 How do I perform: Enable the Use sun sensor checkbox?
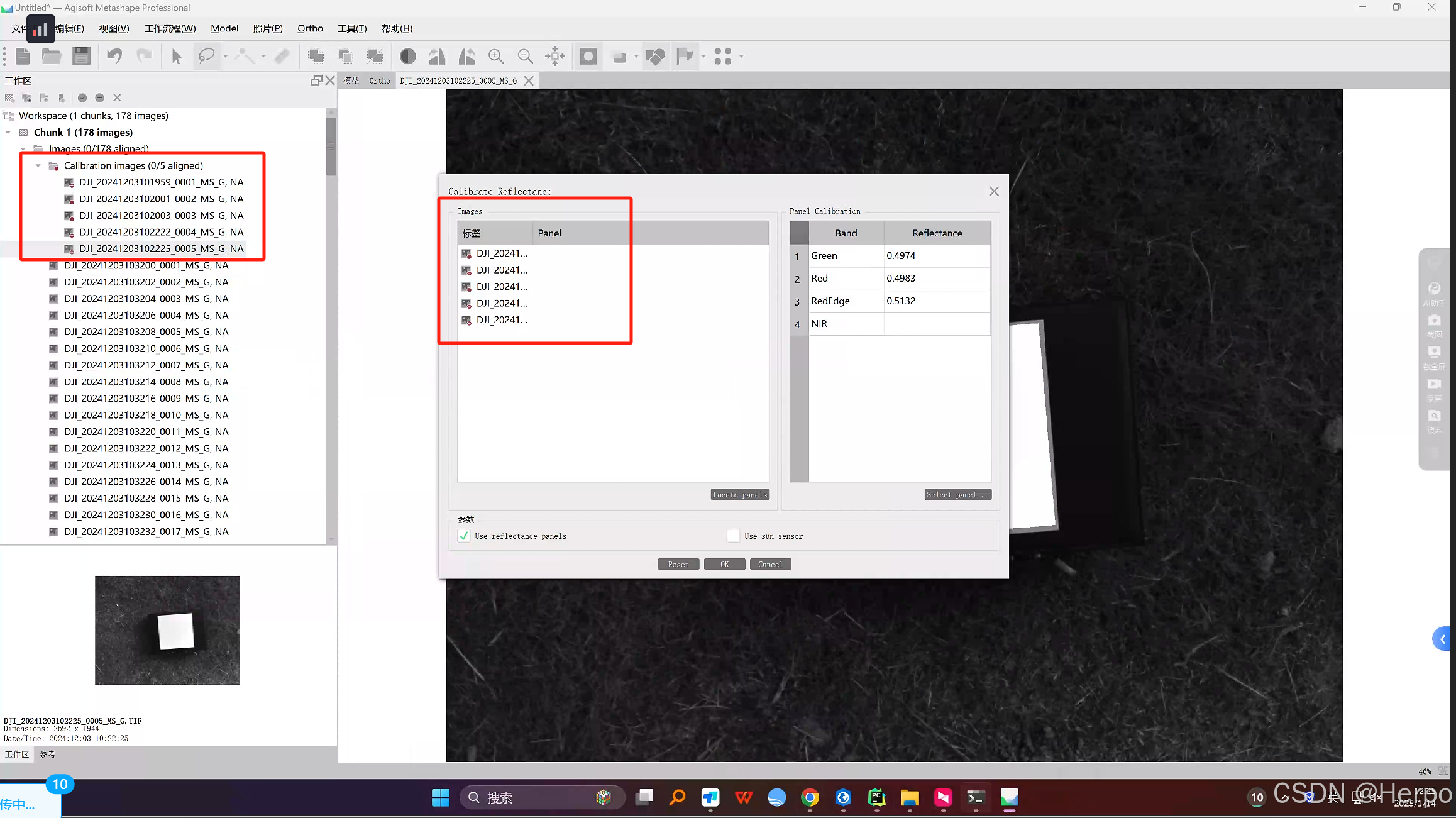coord(733,536)
